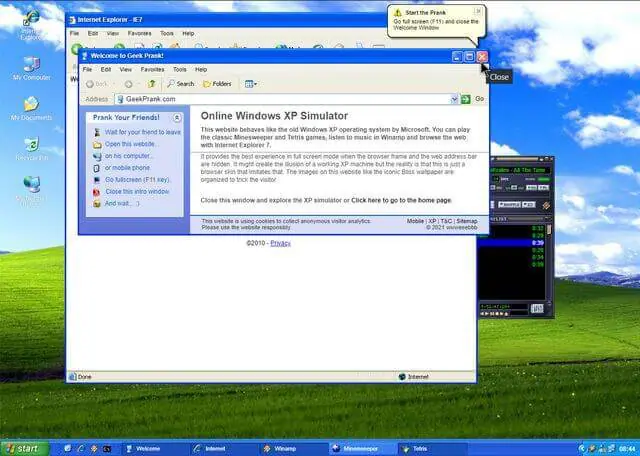Click the green Go arrow button

click(466, 99)
